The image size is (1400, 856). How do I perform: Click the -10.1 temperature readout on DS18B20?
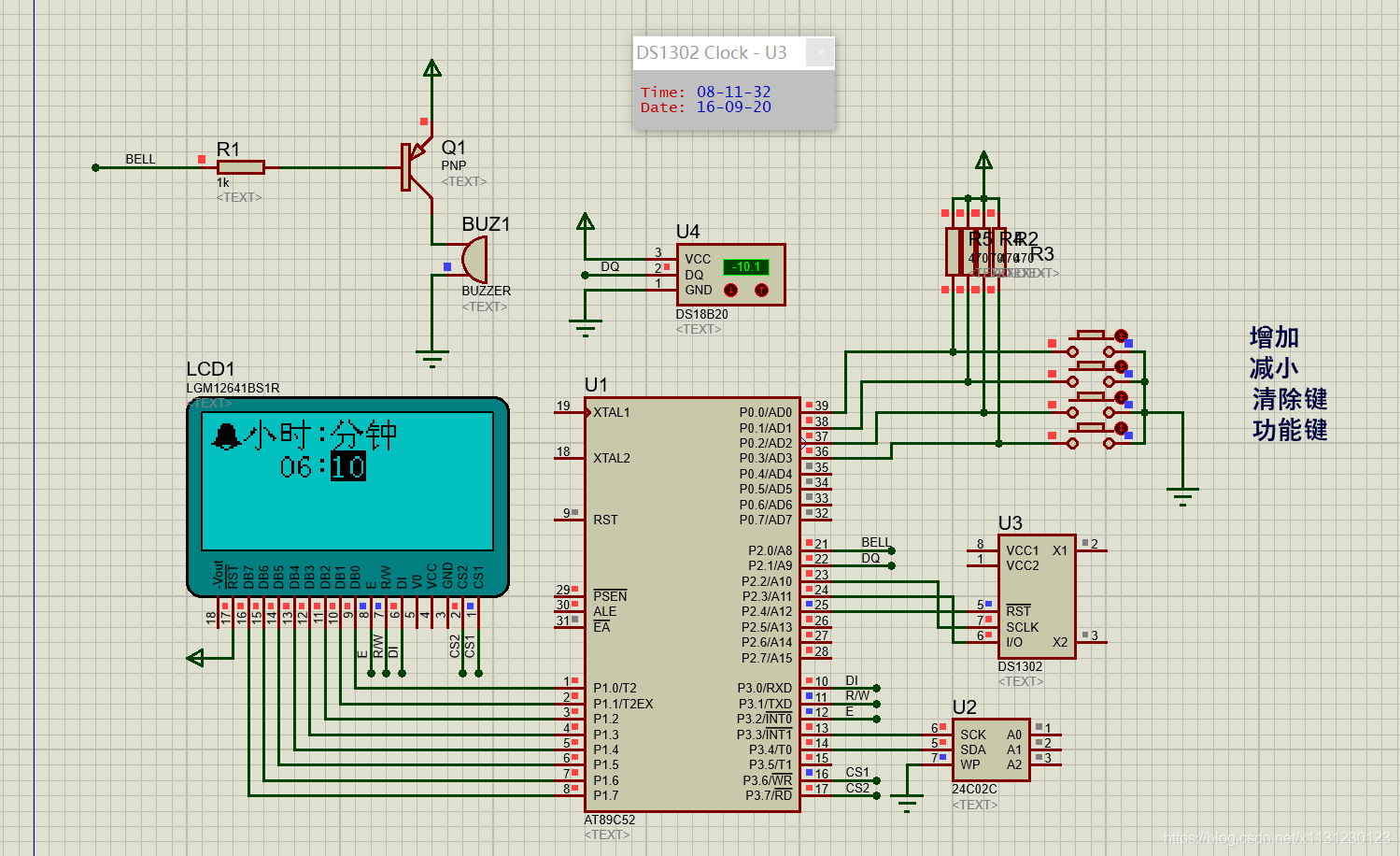click(745, 267)
